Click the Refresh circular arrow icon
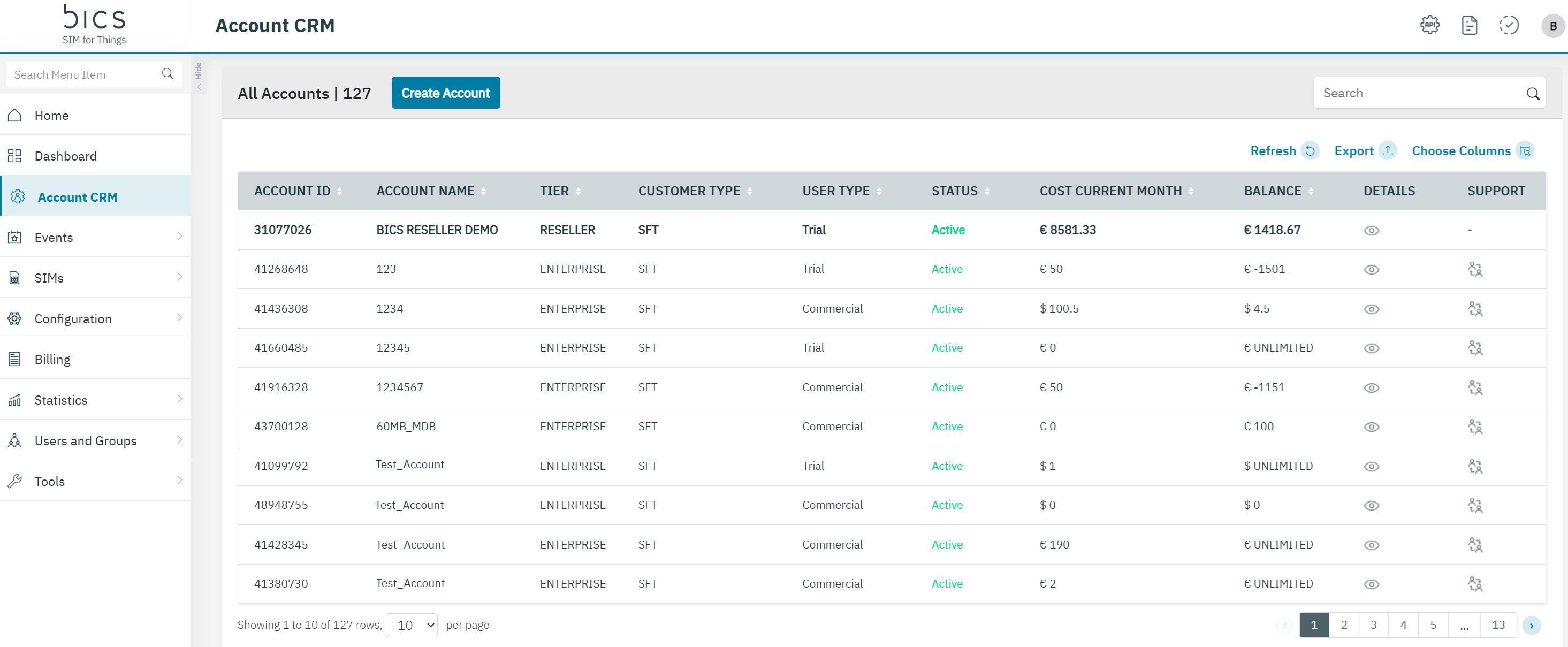This screenshot has width=1568, height=647. click(1310, 150)
